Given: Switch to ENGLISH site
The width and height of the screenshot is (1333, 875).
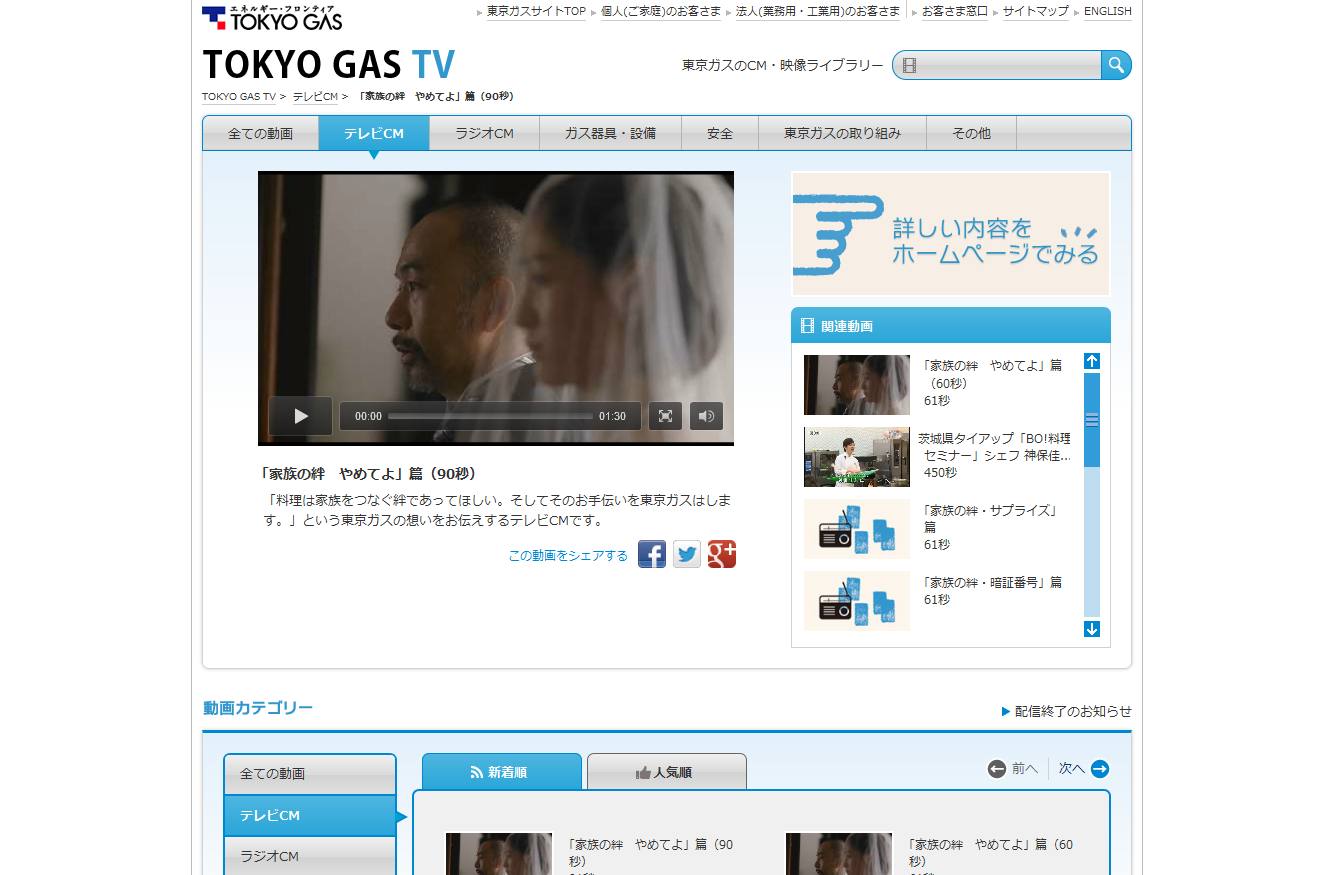Looking at the screenshot, I should [x=1108, y=12].
